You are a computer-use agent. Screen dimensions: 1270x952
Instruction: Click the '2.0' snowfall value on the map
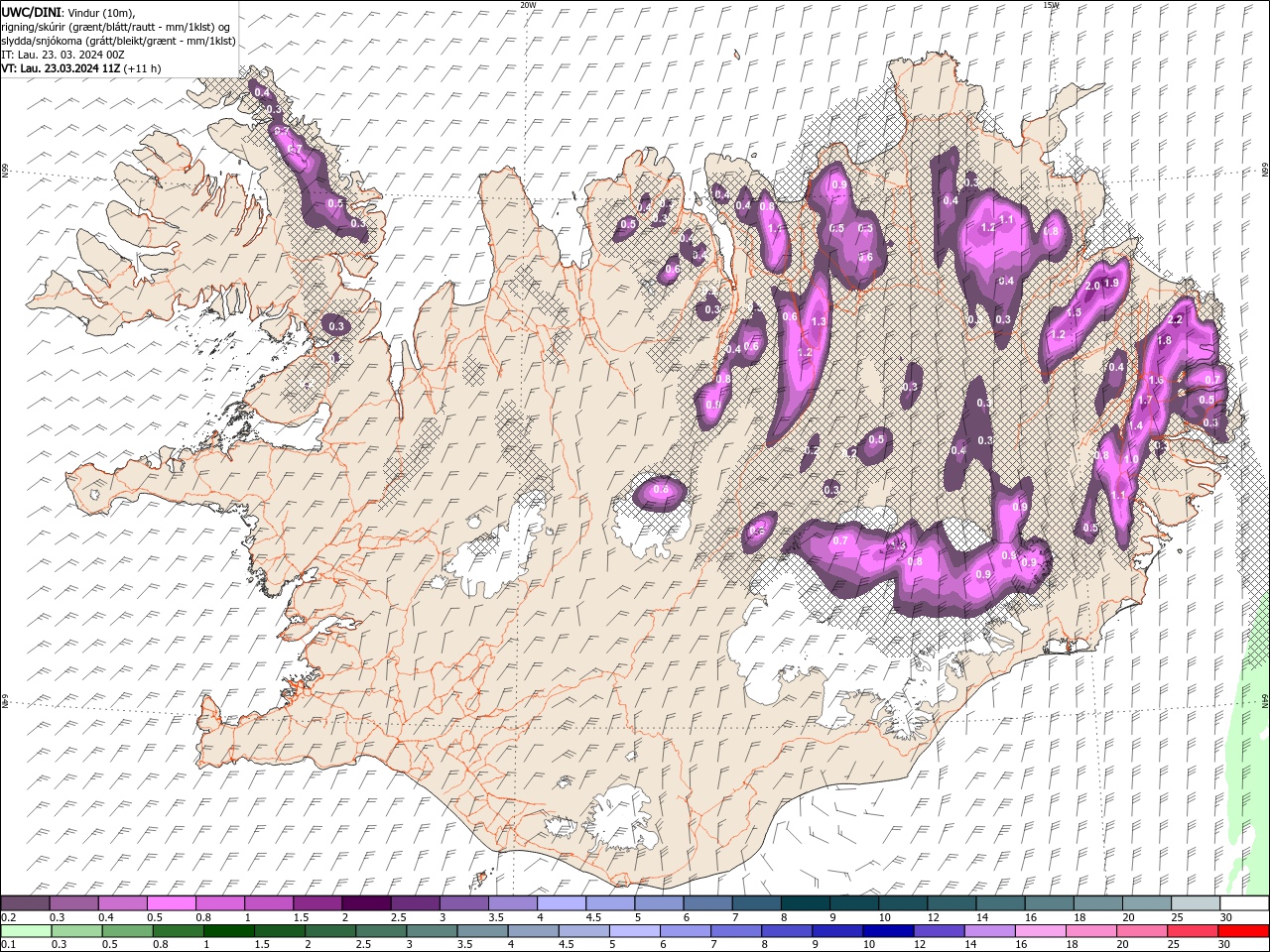click(x=1092, y=286)
